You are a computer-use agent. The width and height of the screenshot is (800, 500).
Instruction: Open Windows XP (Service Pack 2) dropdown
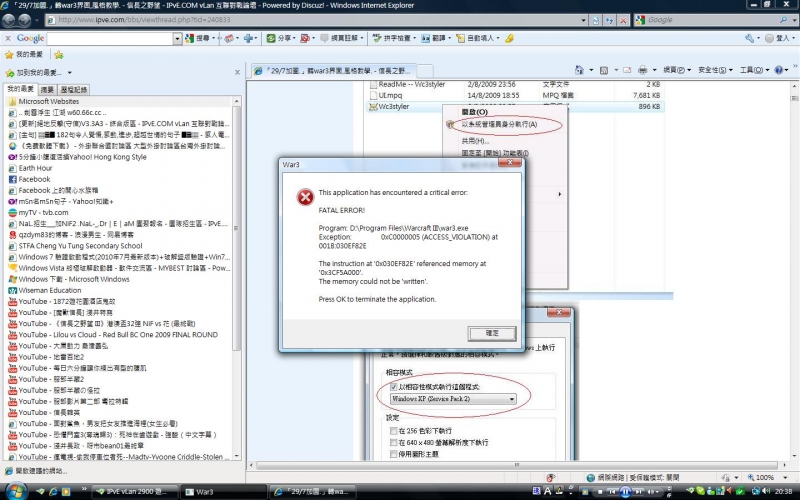click(452, 398)
